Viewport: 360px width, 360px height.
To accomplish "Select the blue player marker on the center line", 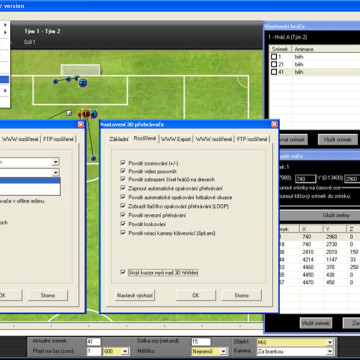I will 93,158.
